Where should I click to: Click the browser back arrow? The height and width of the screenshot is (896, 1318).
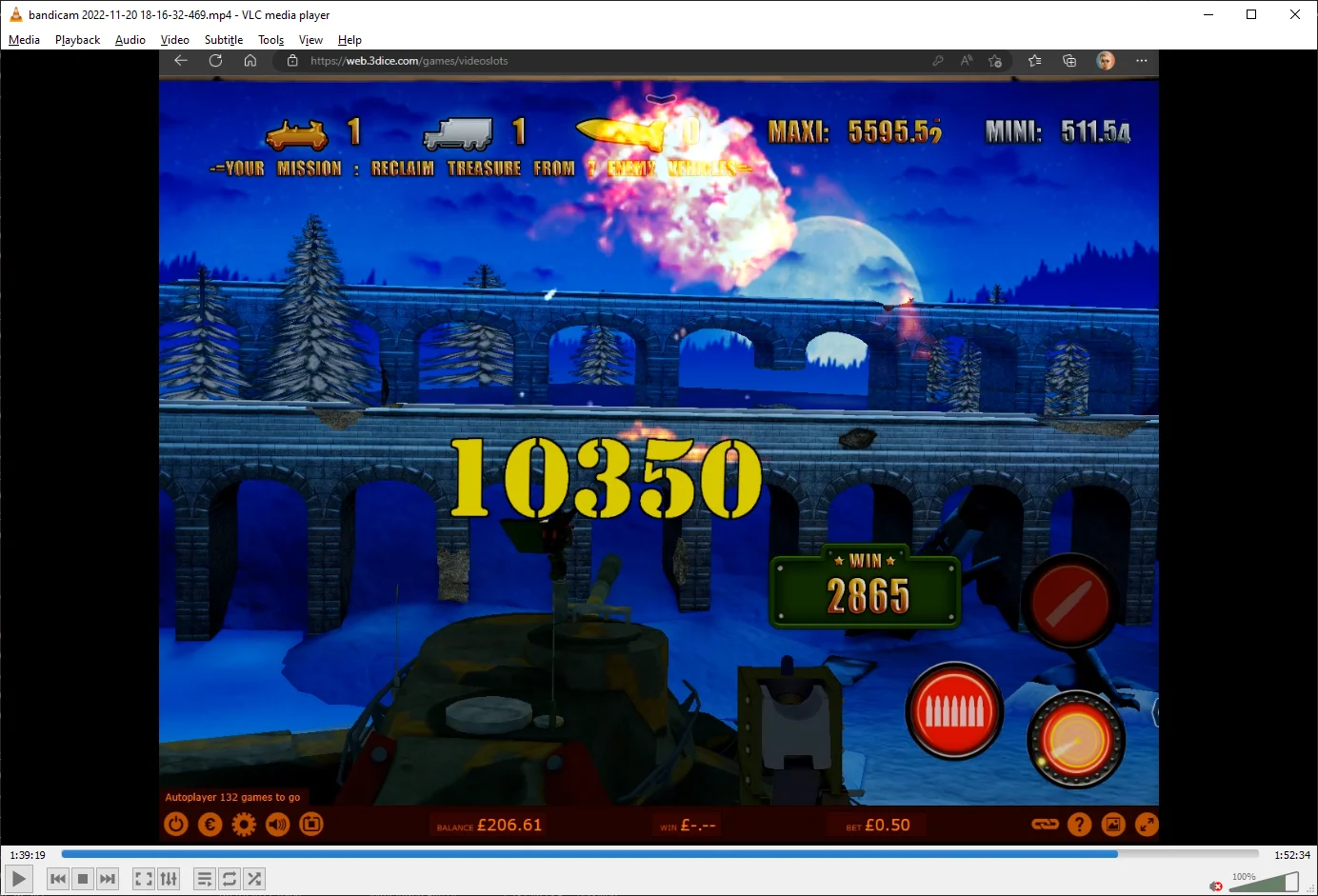pyautogui.click(x=181, y=61)
